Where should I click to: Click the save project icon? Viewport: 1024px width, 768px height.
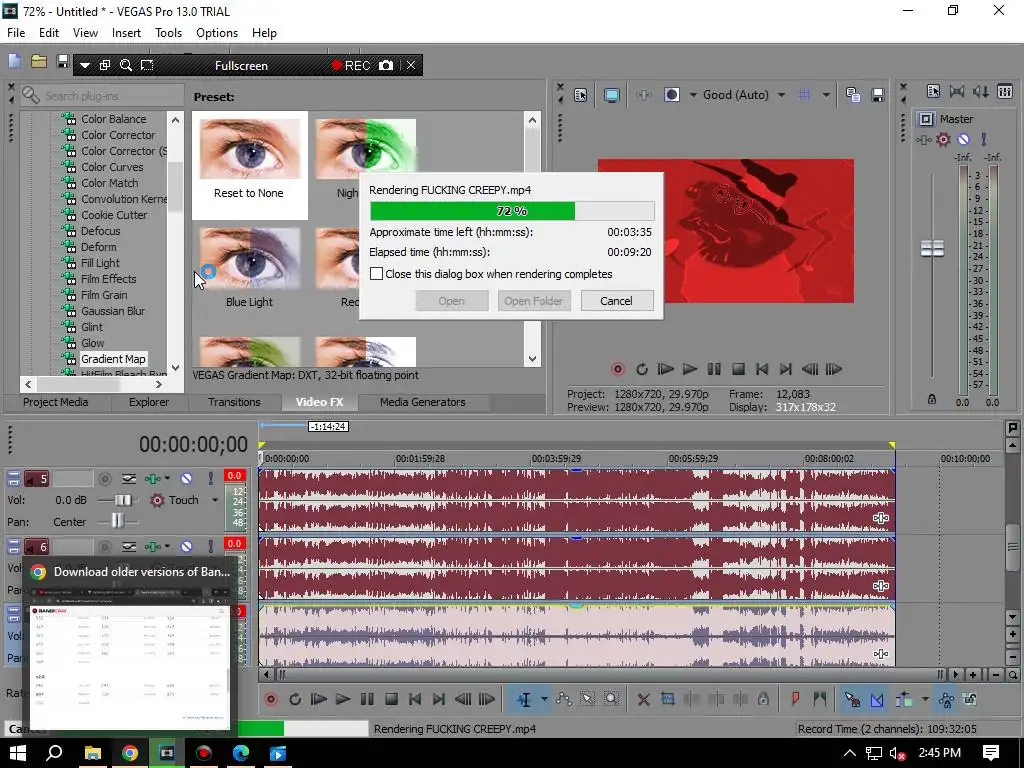point(62,62)
